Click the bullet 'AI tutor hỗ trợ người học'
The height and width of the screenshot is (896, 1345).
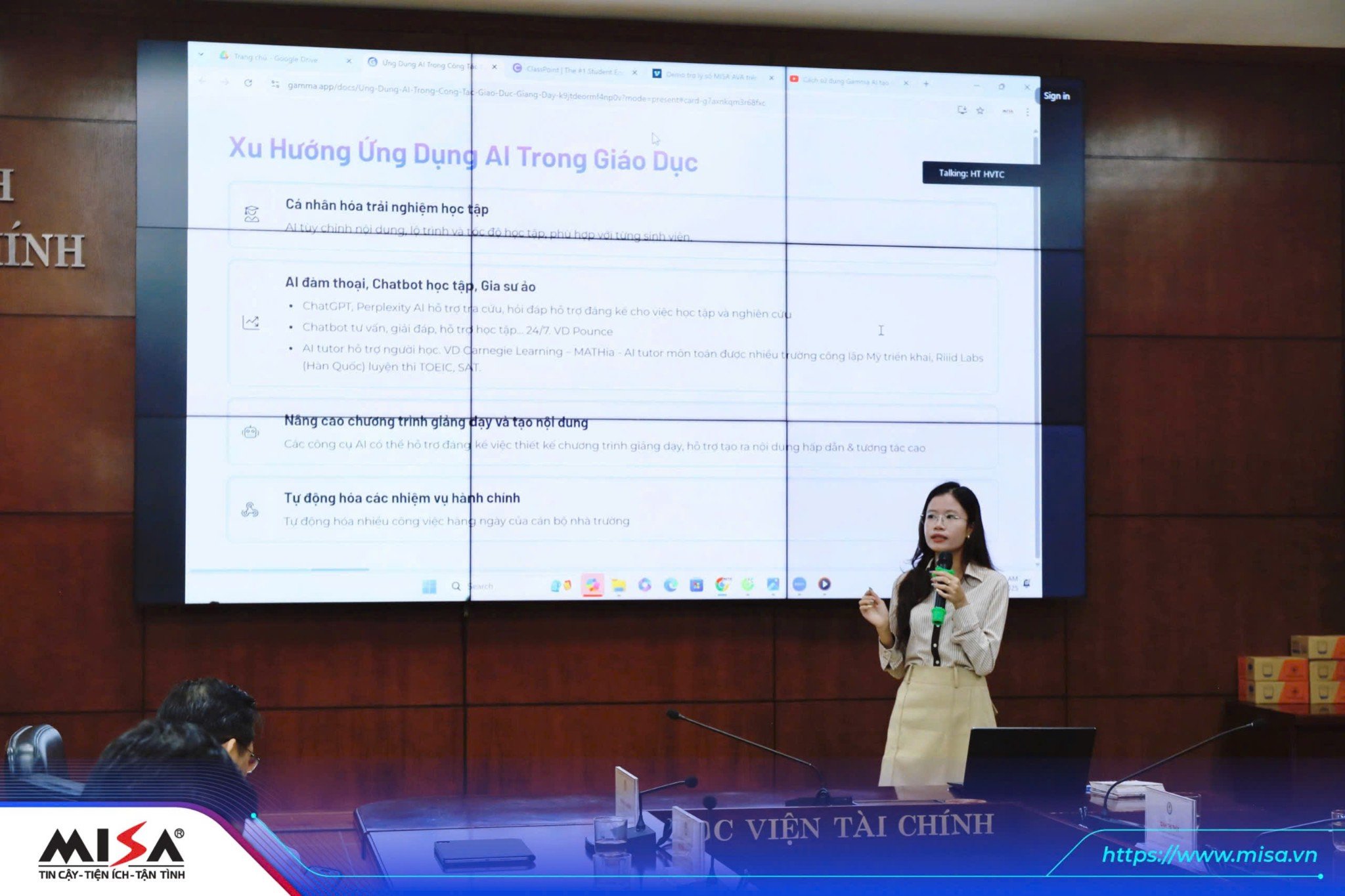(642, 358)
